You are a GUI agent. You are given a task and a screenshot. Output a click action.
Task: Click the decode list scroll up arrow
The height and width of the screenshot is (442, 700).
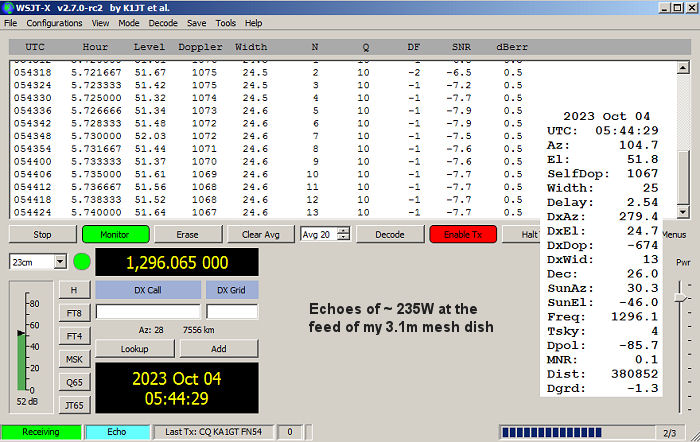click(683, 68)
